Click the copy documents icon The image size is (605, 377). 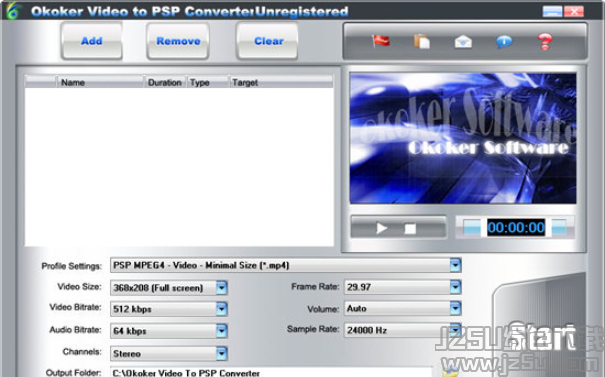(421, 41)
